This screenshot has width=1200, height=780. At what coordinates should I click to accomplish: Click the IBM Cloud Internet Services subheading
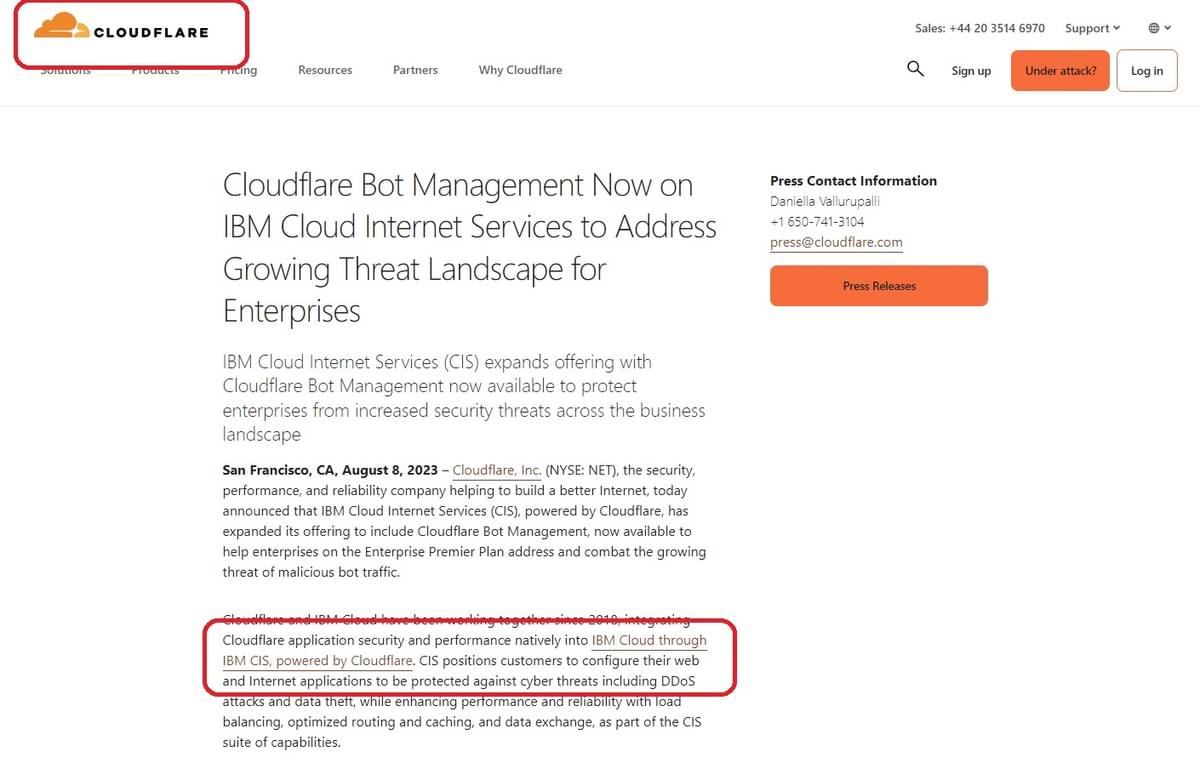coord(464,398)
